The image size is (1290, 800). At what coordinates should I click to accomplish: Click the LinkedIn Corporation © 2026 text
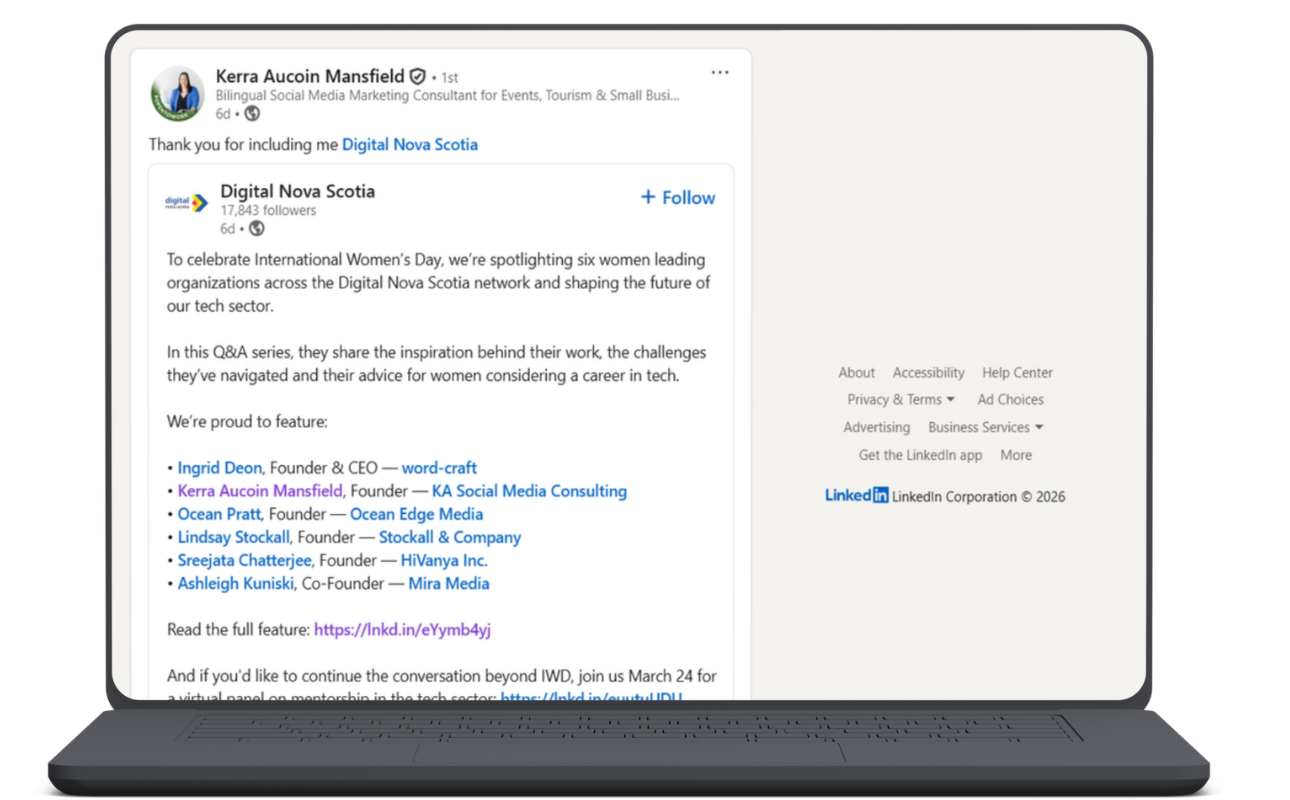978,497
